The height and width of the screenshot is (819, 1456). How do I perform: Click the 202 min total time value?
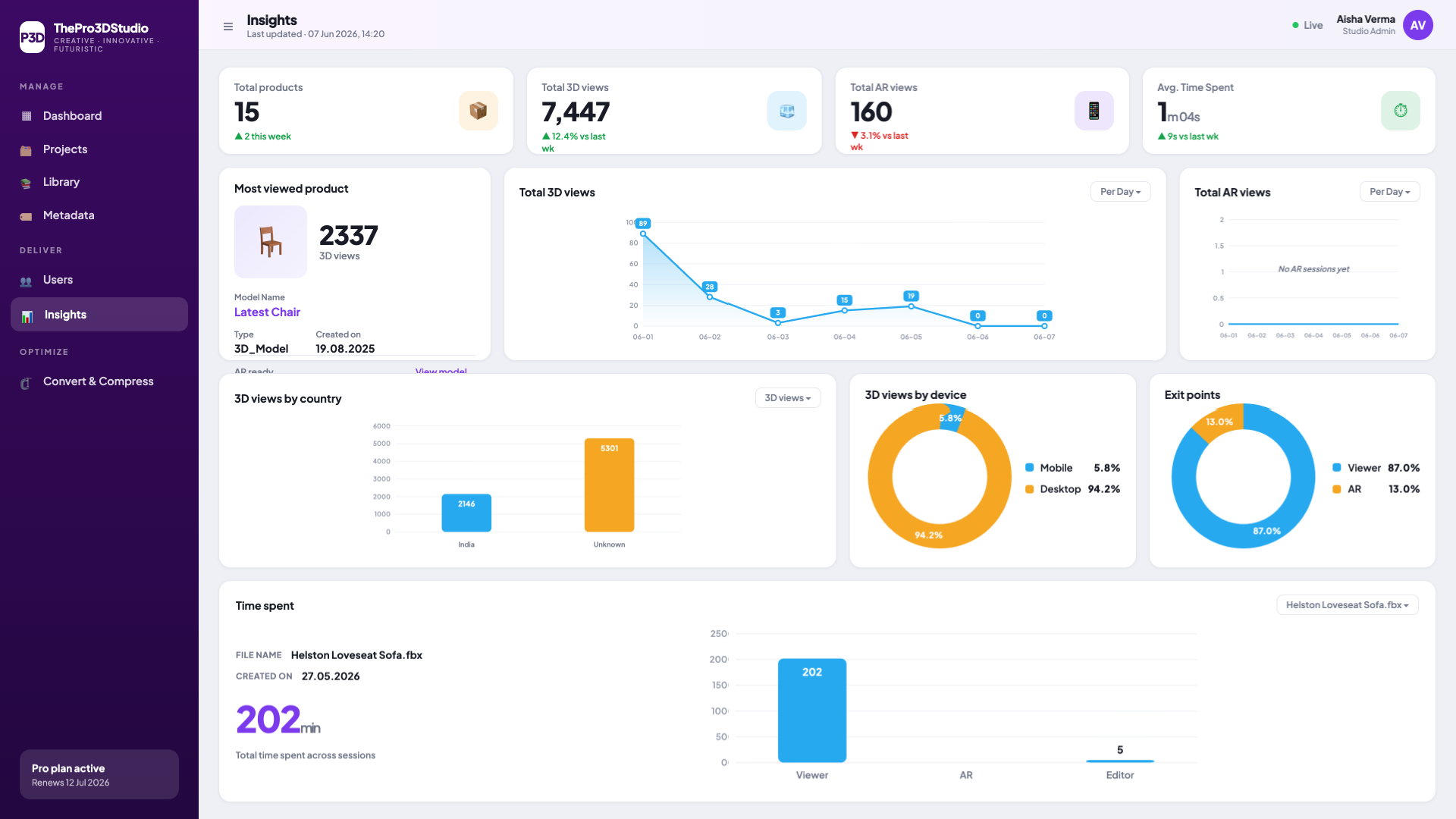[278, 720]
